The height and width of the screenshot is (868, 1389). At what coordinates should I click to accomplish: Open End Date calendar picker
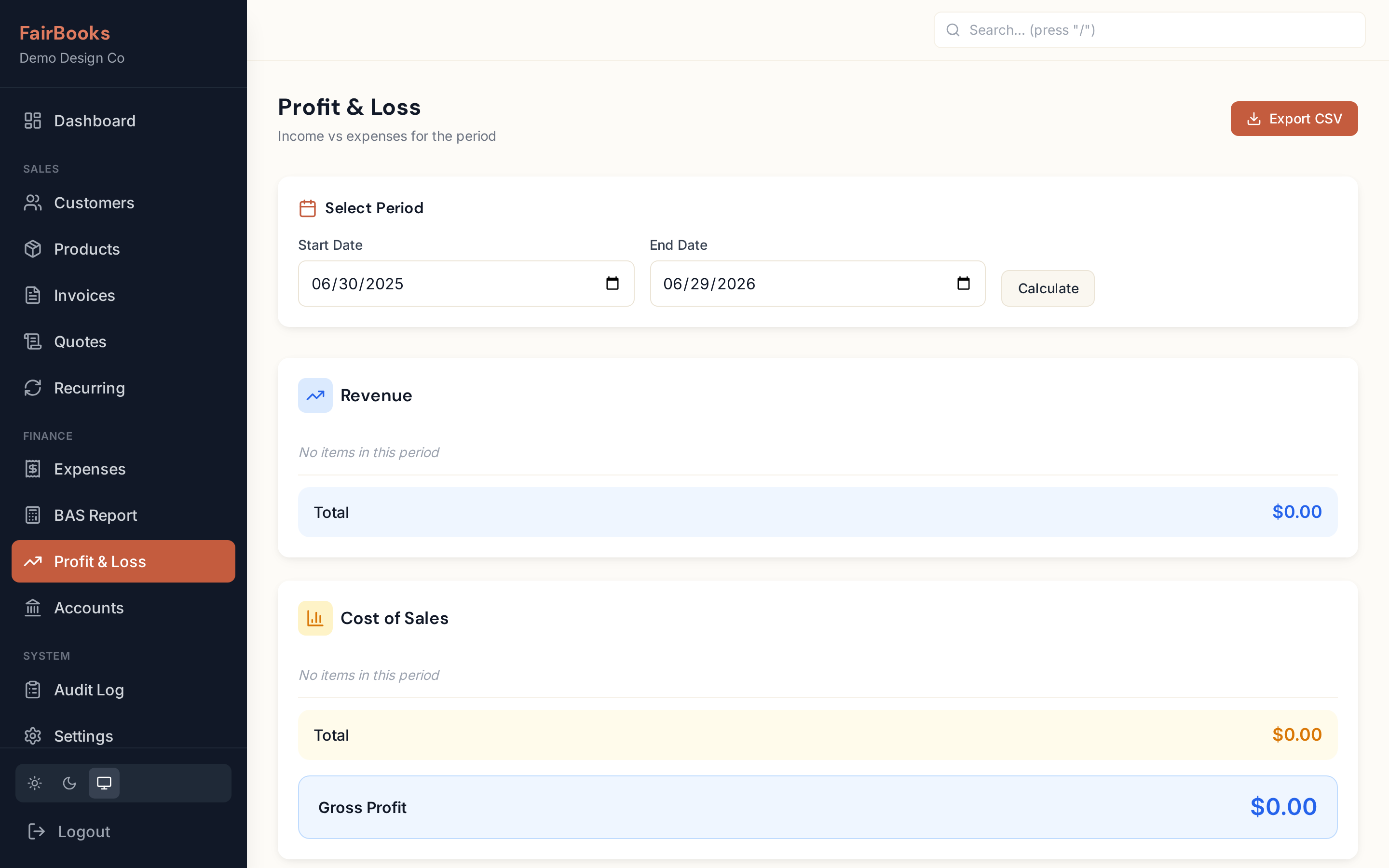click(x=963, y=284)
